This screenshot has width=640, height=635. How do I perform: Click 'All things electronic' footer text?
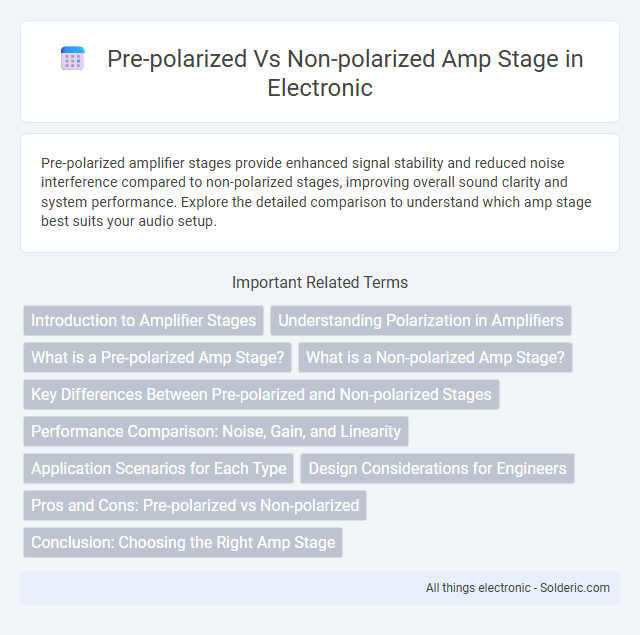(478, 588)
